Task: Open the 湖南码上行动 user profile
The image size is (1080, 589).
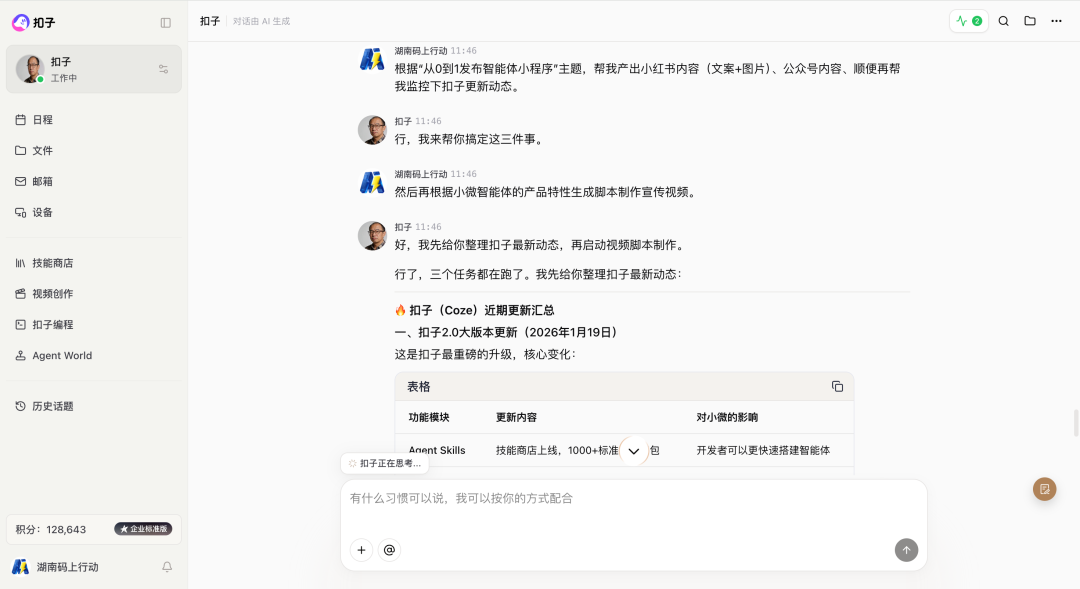Action: coord(55,567)
